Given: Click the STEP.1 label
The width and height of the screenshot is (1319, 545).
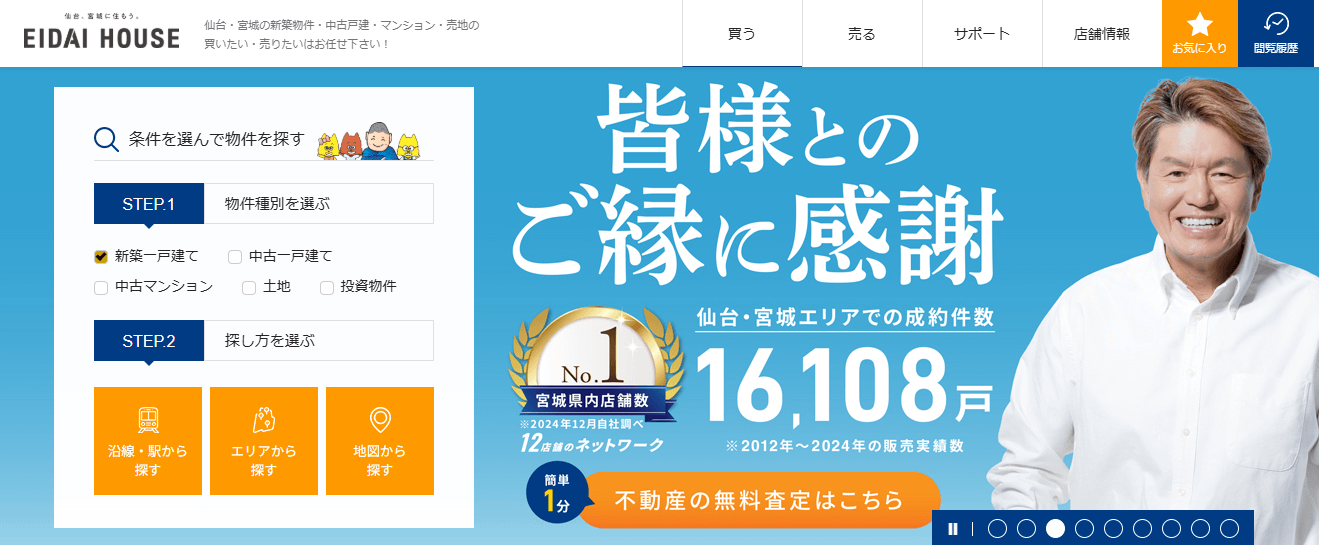Looking at the screenshot, I should [149, 204].
